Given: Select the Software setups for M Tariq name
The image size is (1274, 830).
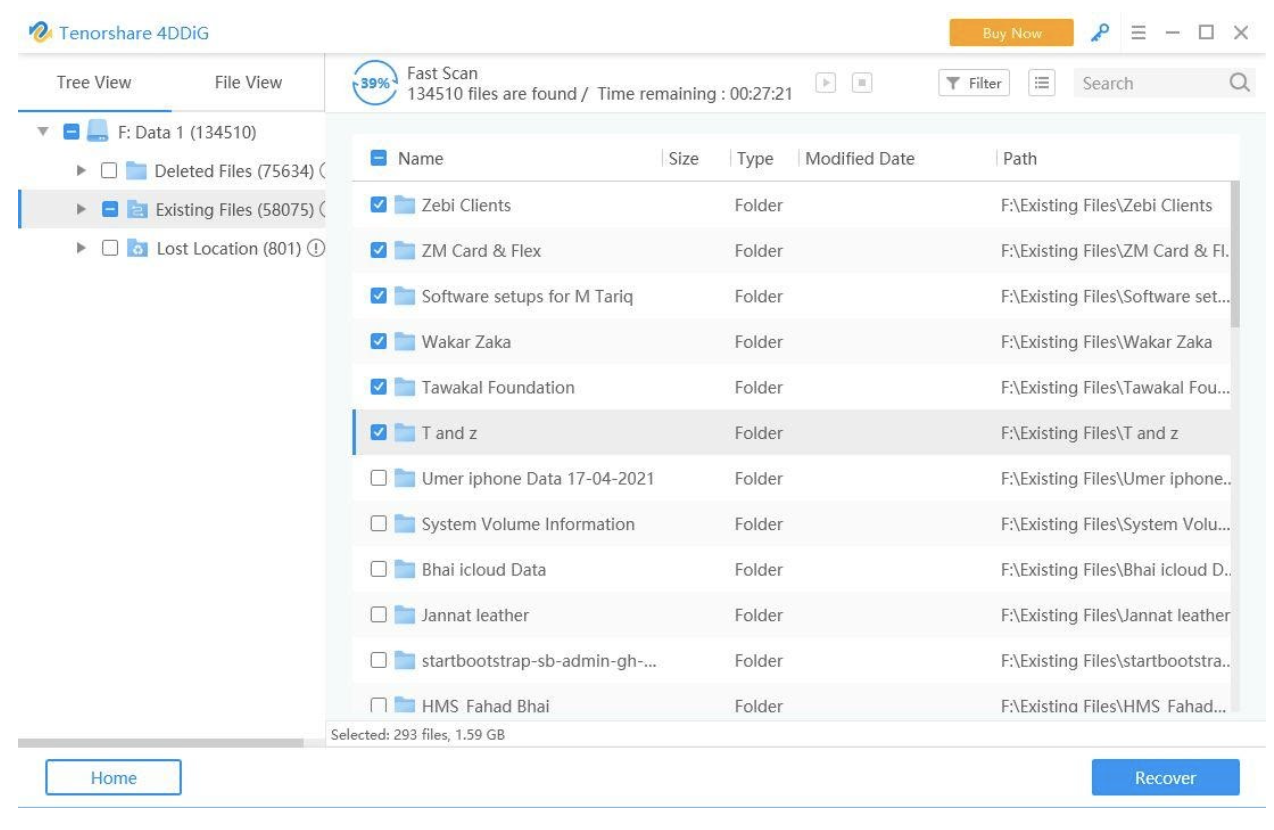Looking at the screenshot, I should (x=528, y=296).
